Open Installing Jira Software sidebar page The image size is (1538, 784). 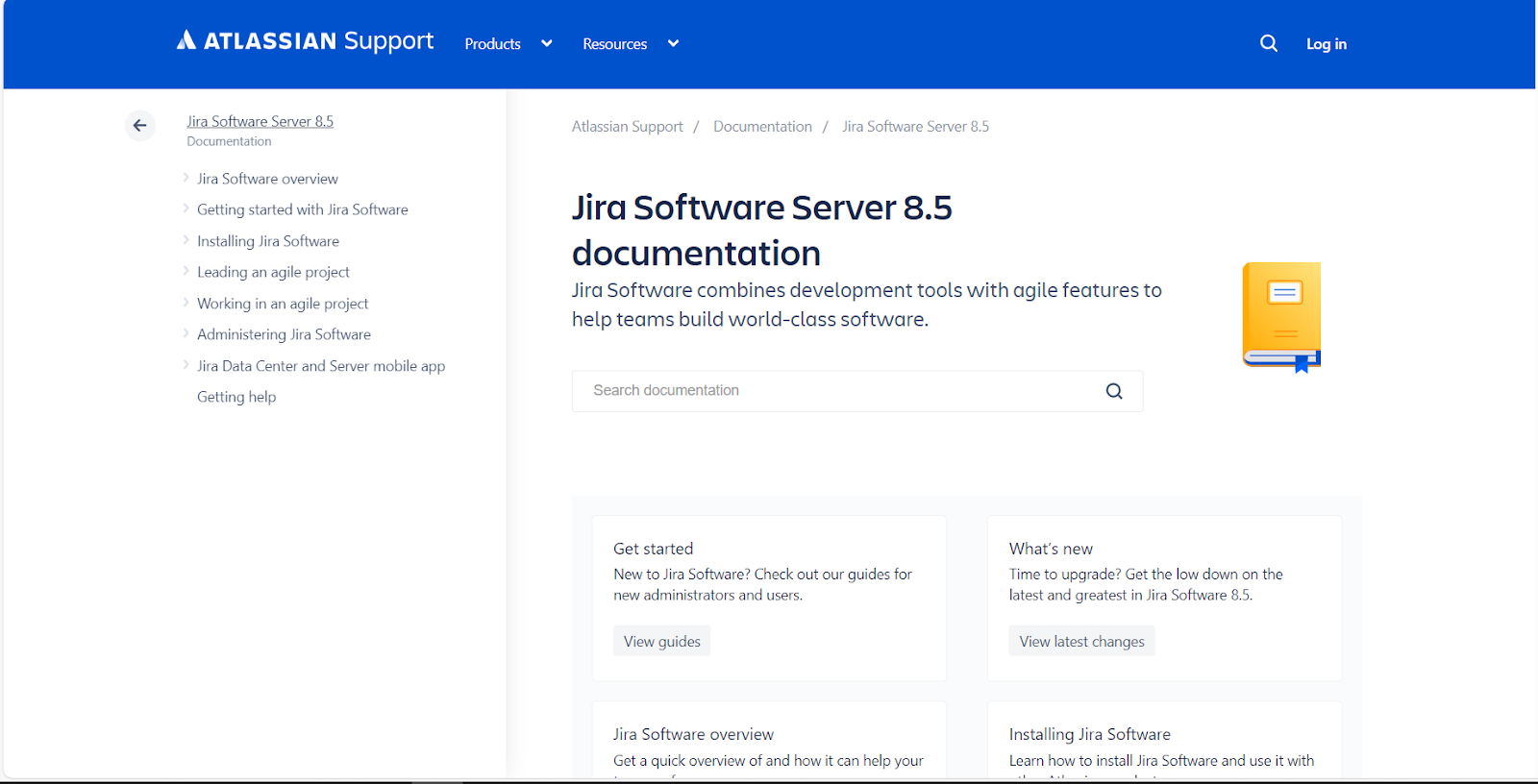pyautogui.click(x=268, y=241)
